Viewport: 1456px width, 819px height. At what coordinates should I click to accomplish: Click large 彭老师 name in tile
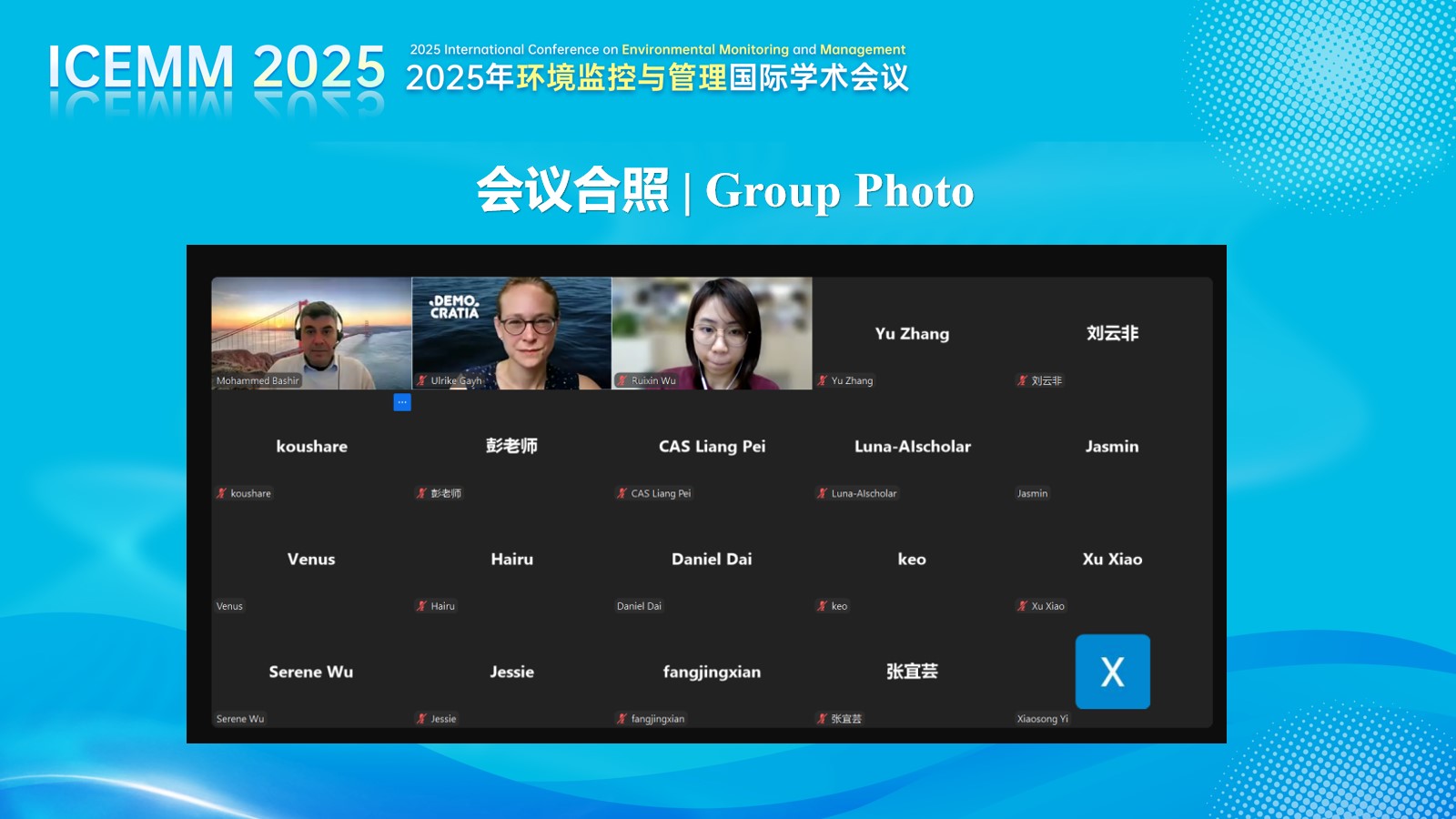511,446
